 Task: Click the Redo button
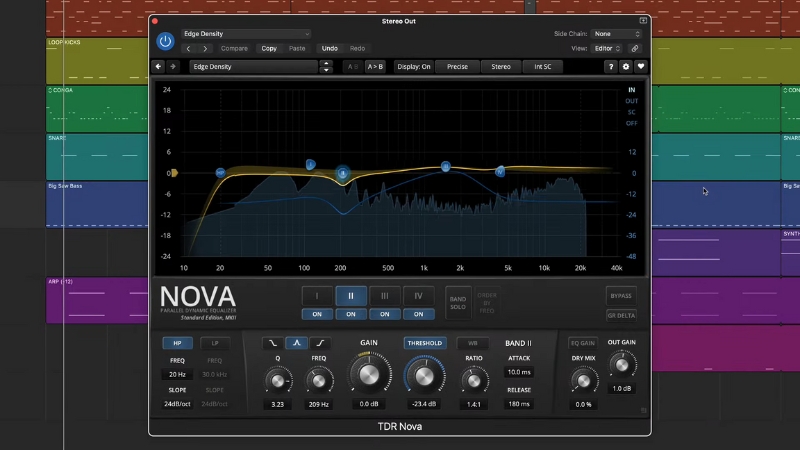click(x=357, y=48)
